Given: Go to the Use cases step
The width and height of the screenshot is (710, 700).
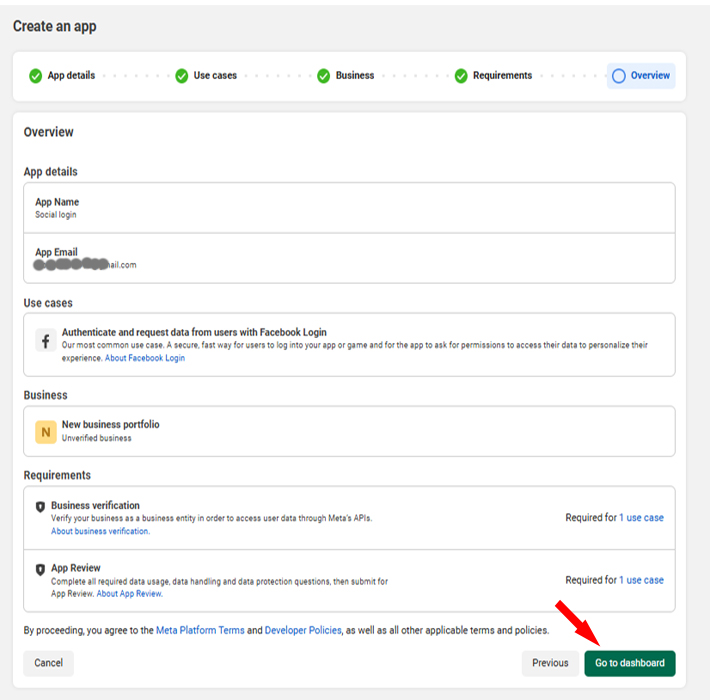Looking at the screenshot, I should click(x=215, y=76).
